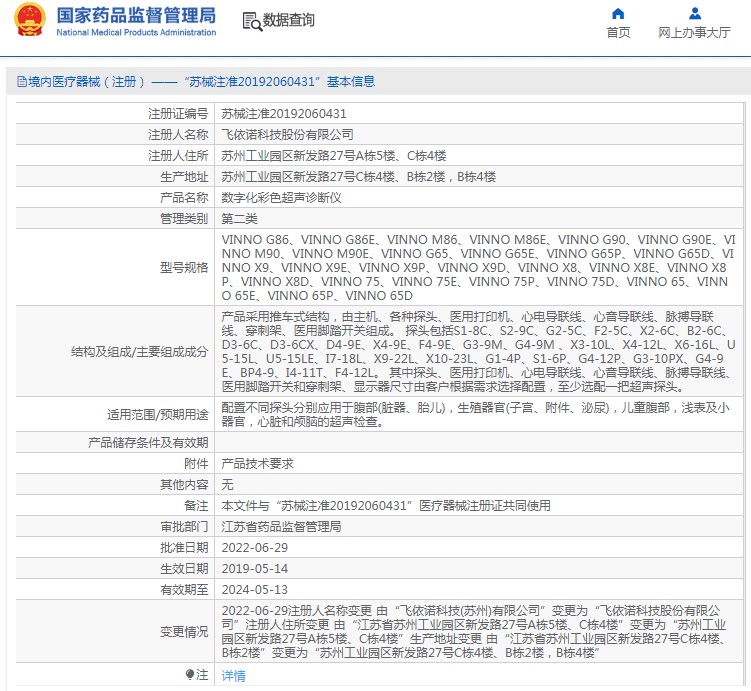Click the 审批部门 row label
Image resolution: width=751 pixels, height=691 pixels.
click(184, 527)
